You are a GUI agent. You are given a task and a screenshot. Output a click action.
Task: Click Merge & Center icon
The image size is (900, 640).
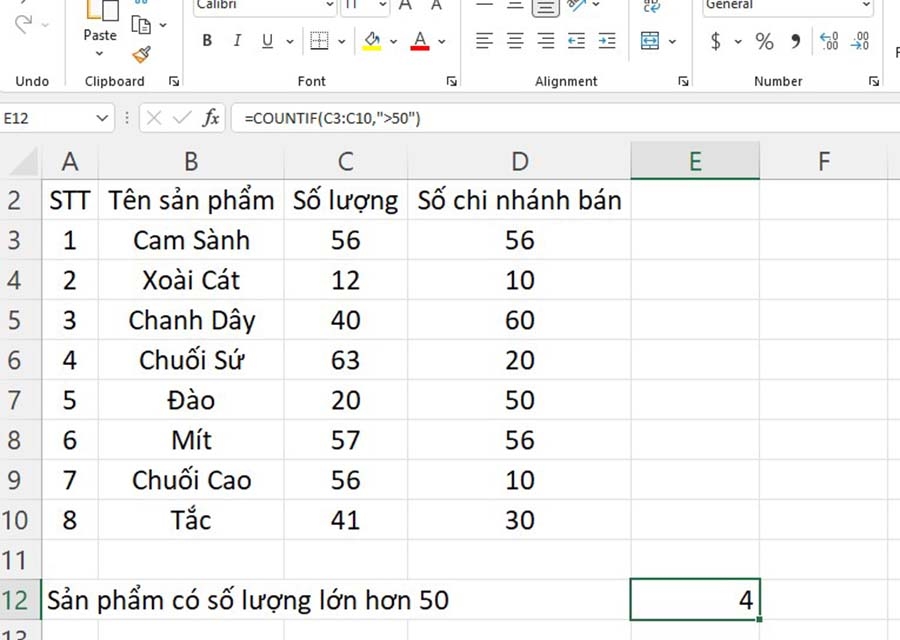pyautogui.click(x=650, y=41)
